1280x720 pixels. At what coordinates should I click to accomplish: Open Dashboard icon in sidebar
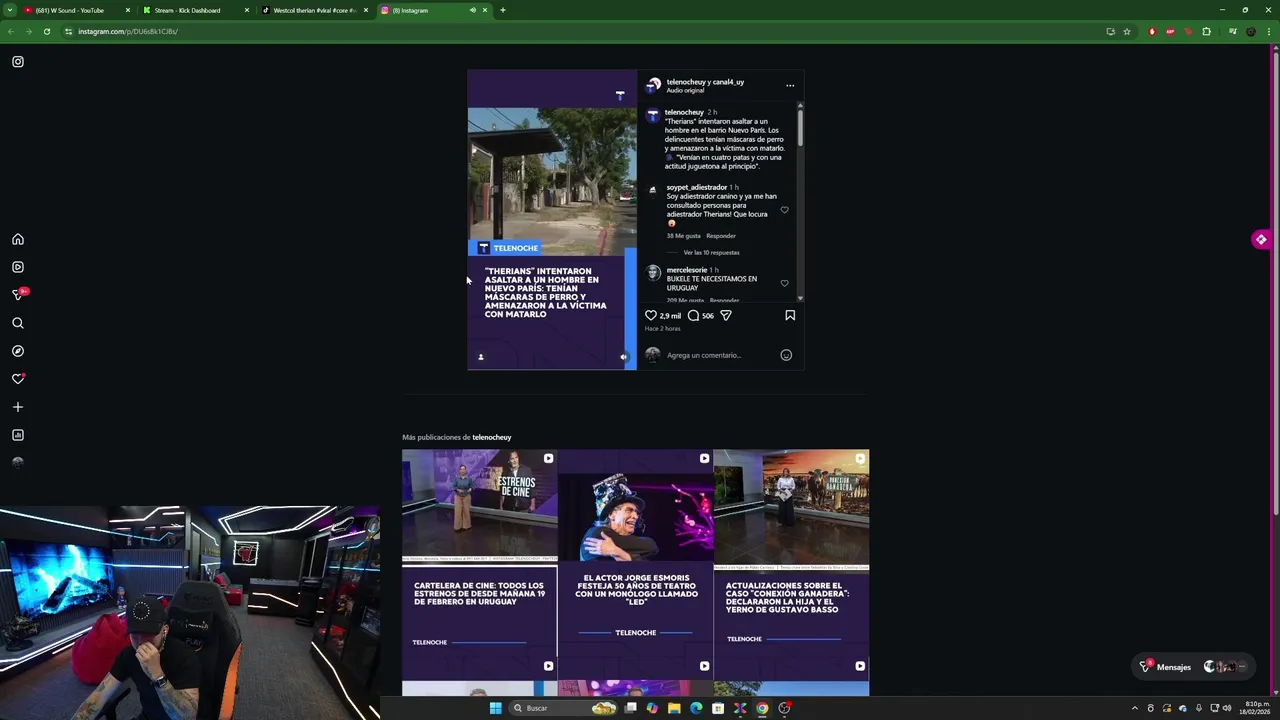click(x=18, y=435)
